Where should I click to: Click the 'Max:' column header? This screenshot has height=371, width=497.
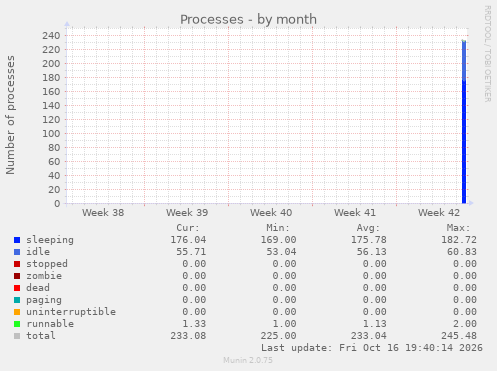click(x=458, y=228)
